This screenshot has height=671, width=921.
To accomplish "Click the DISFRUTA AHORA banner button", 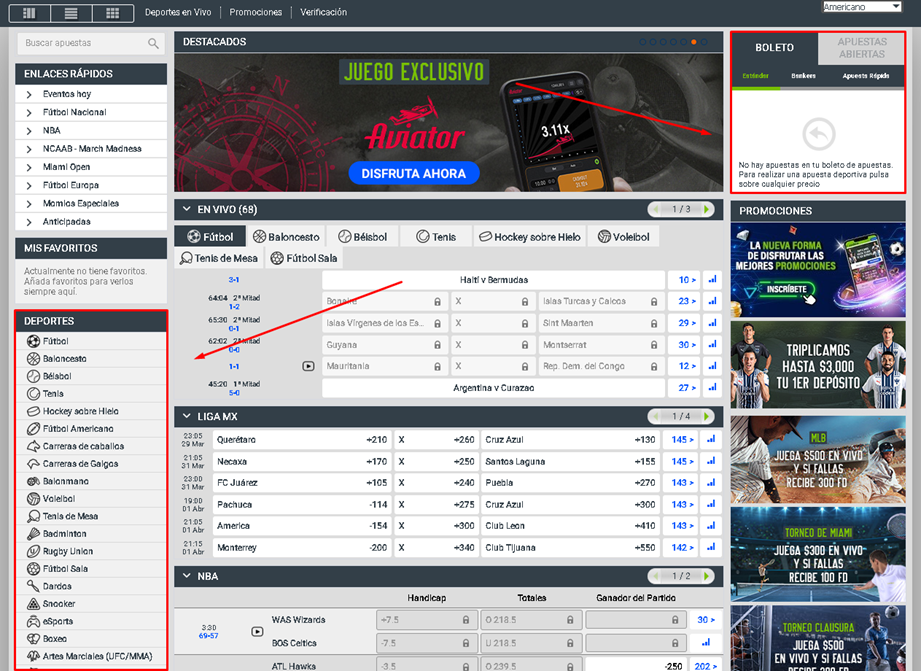I will [414, 173].
